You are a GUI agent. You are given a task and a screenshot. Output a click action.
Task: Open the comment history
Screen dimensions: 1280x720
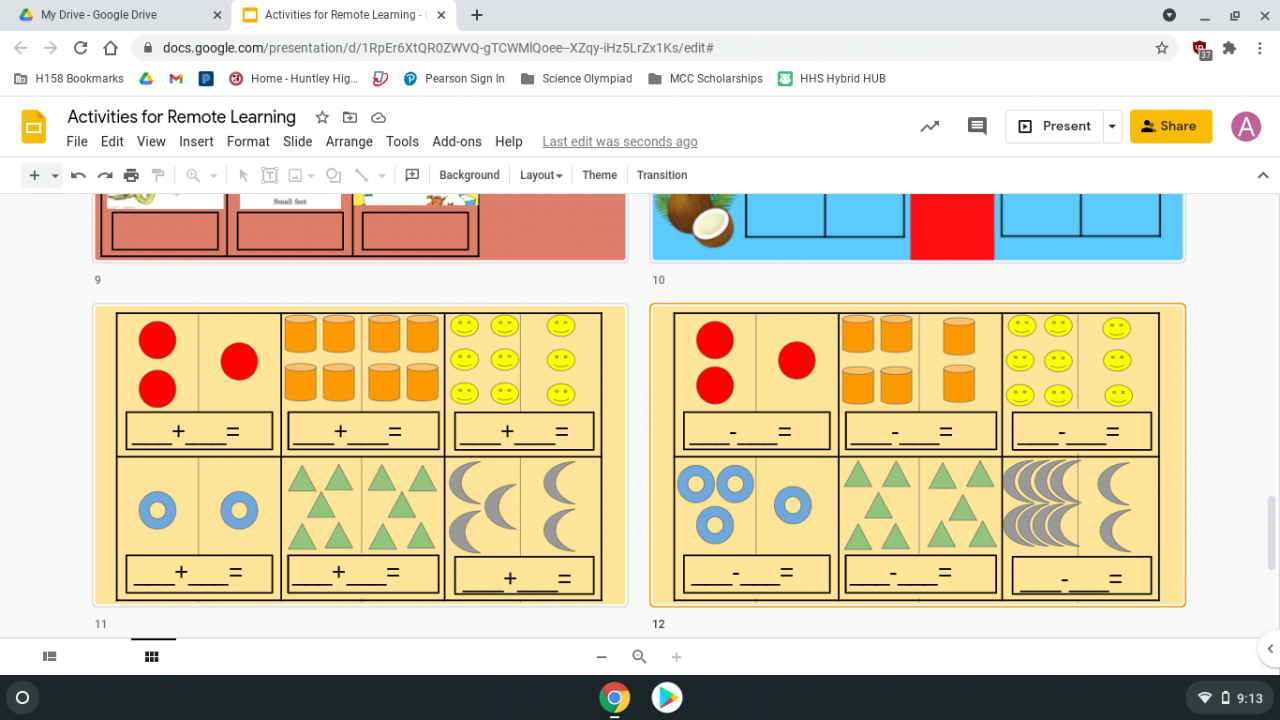(977, 126)
